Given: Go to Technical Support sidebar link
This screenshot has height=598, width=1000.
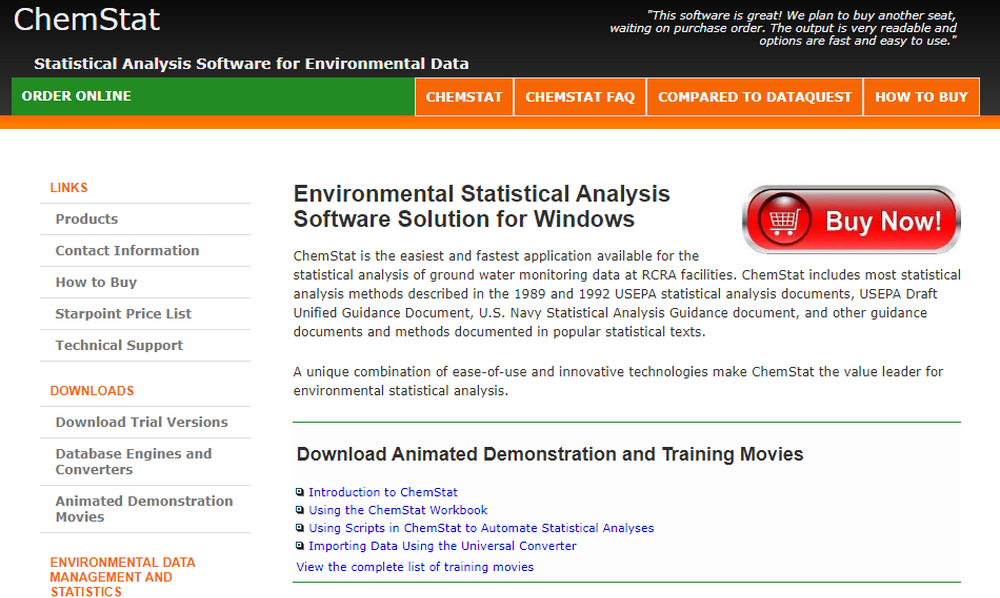Looking at the screenshot, I should [x=119, y=345].
